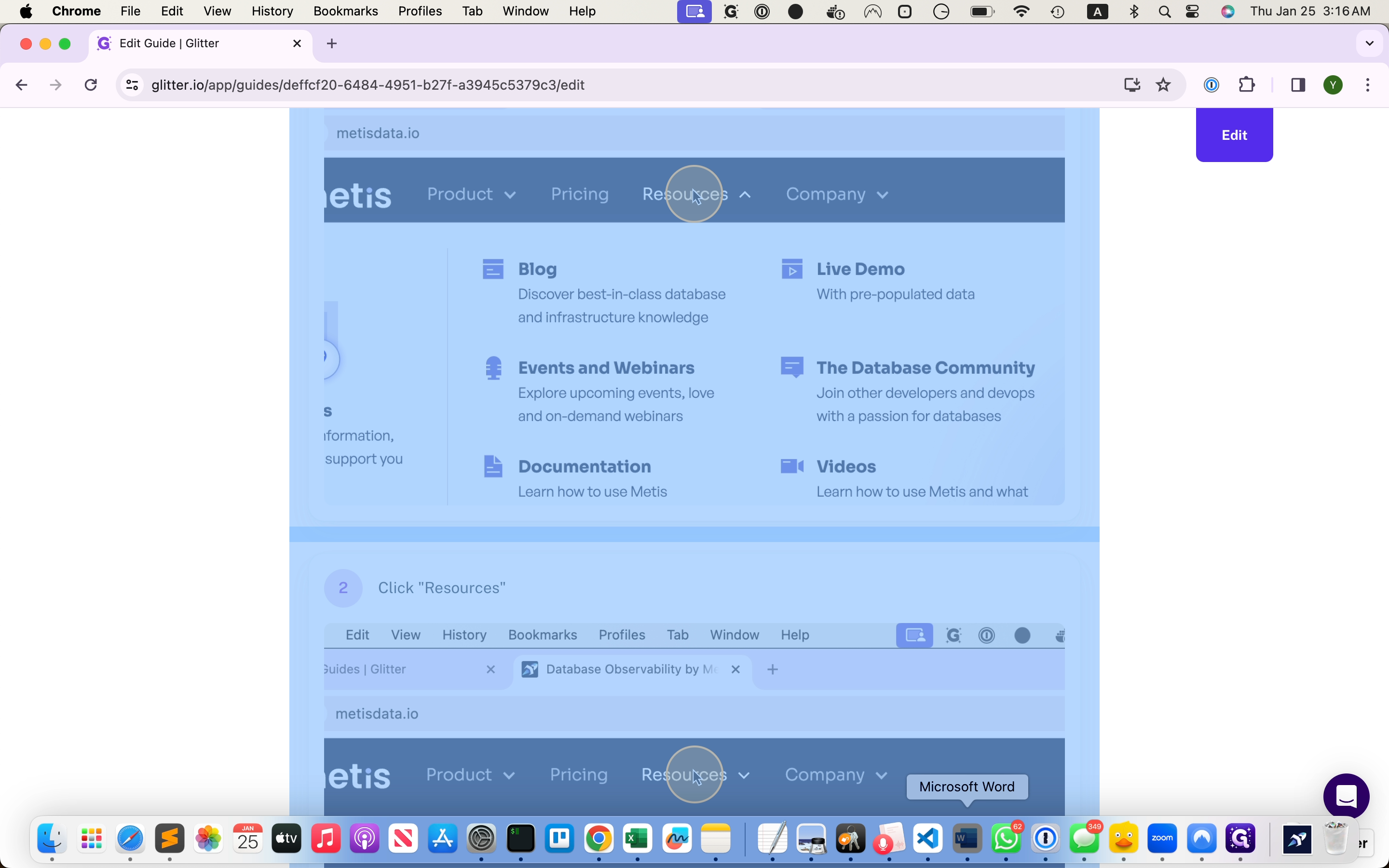This screenshot has width=1389, height=868.
Task: Open Trello from the Dock
Action: tap(560, 839)
